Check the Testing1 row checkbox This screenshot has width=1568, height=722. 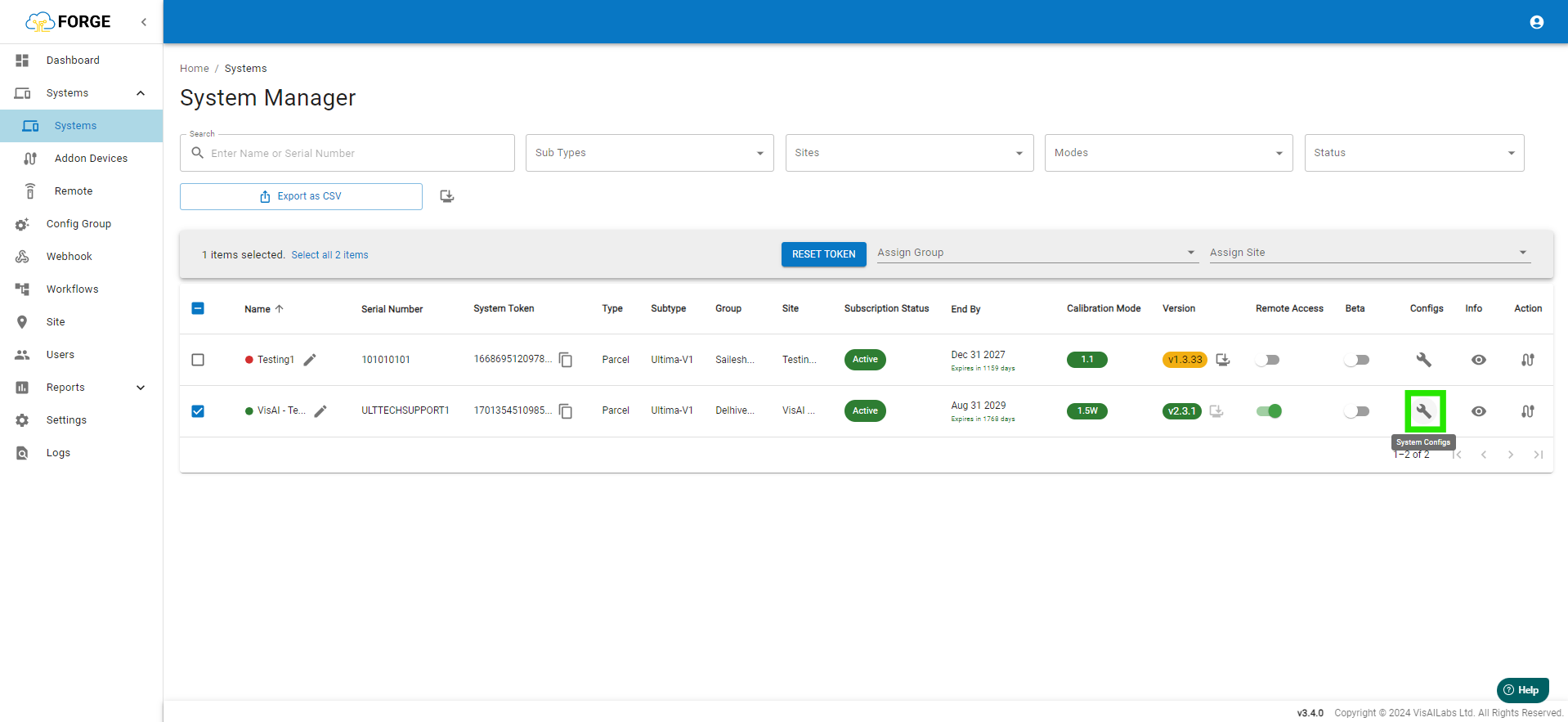click(x=198, y=360)
